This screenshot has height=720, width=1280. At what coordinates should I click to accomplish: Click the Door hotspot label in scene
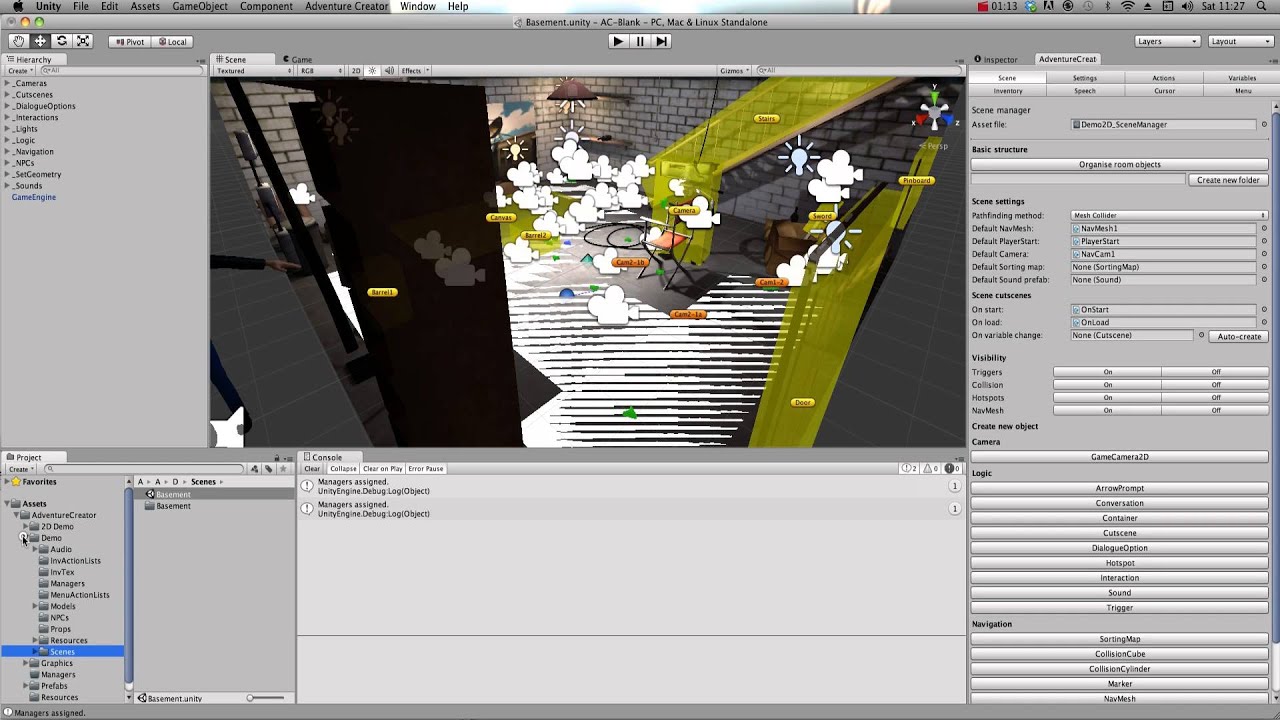pyautogui.click(x=802, y=403)
